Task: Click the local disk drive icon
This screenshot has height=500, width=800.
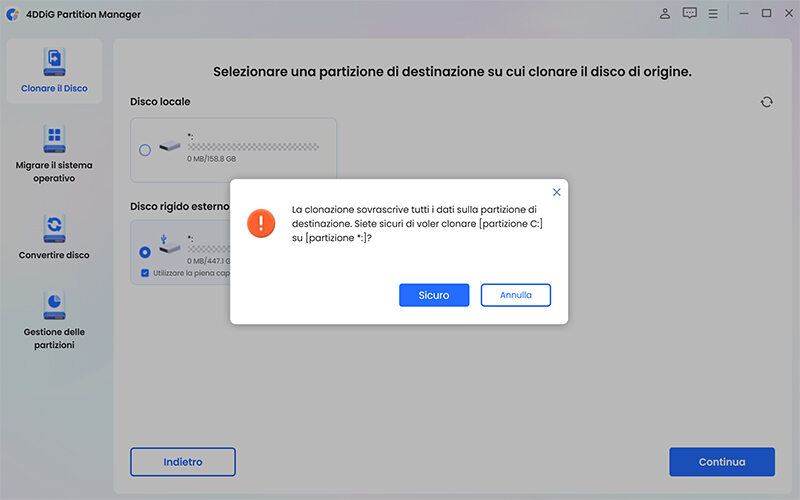Action: tap(170, 146)
